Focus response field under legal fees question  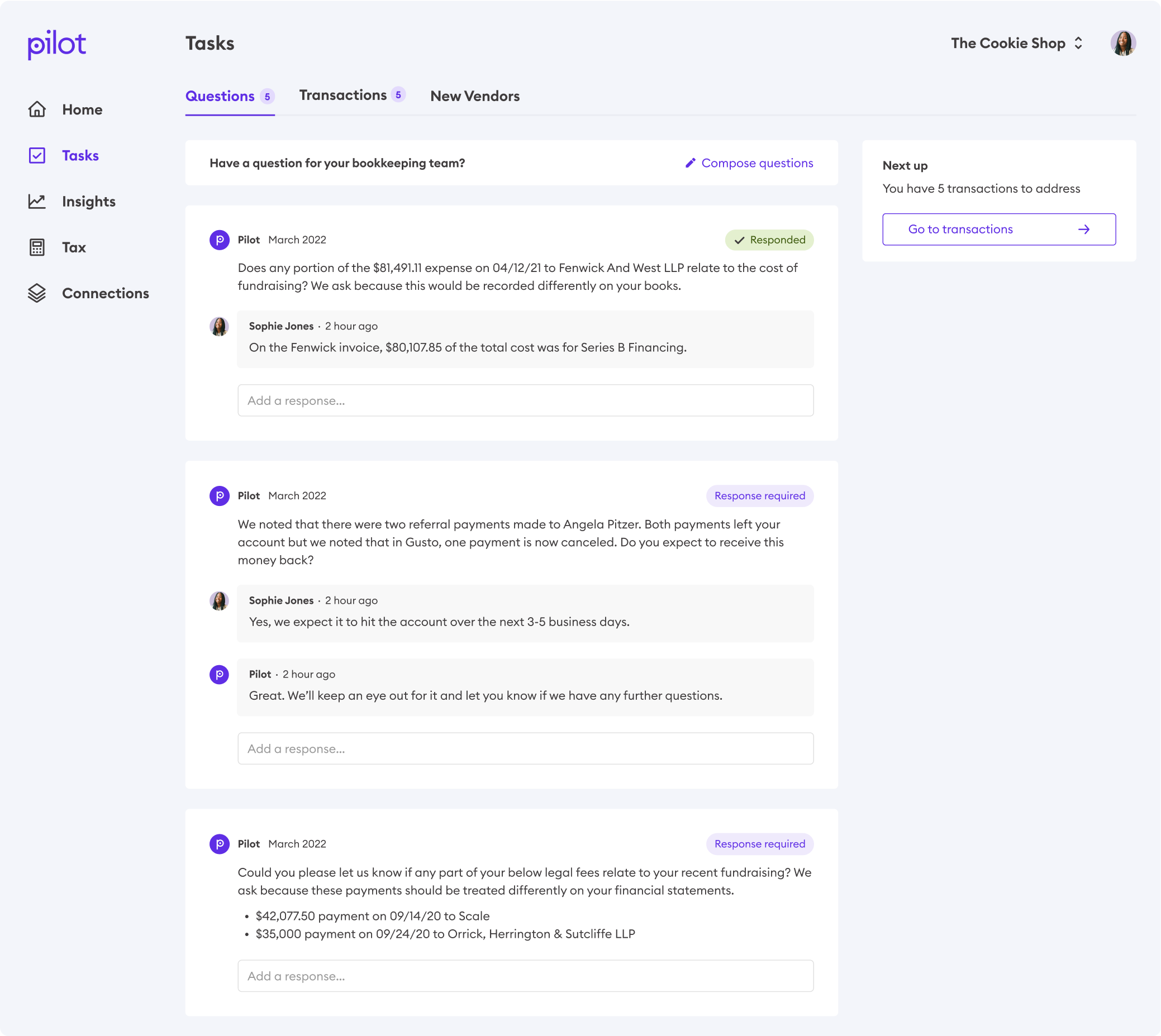pyautogui.click(x=526, y=976)
